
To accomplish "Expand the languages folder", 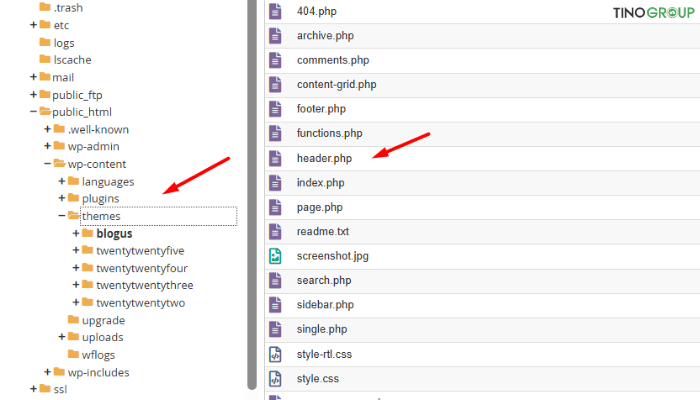I will 62,181.
